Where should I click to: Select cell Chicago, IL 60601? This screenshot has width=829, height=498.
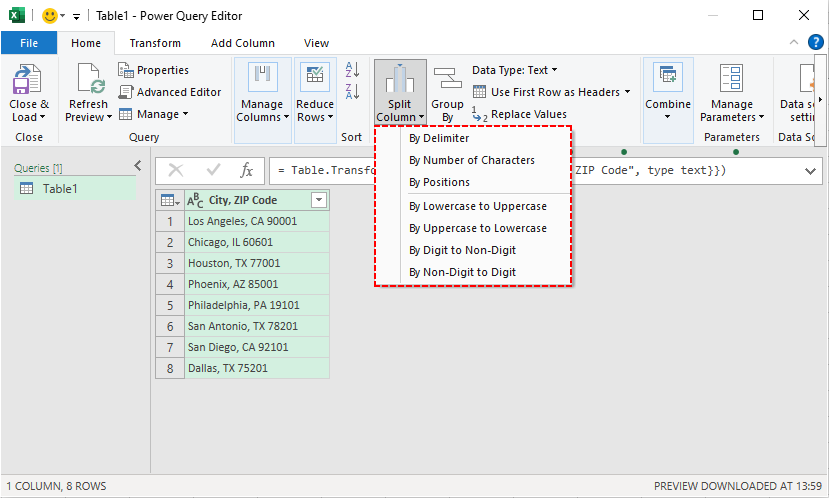point(257,242)
